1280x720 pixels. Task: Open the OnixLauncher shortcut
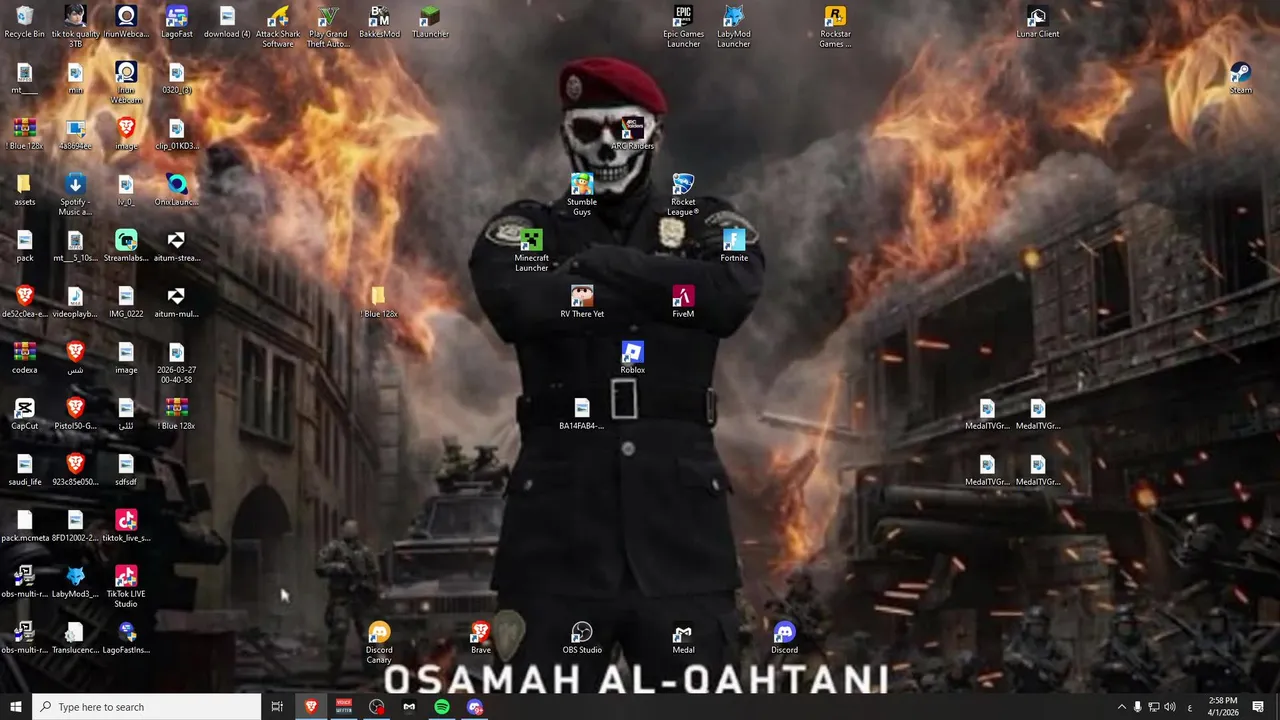pos(177,190)
